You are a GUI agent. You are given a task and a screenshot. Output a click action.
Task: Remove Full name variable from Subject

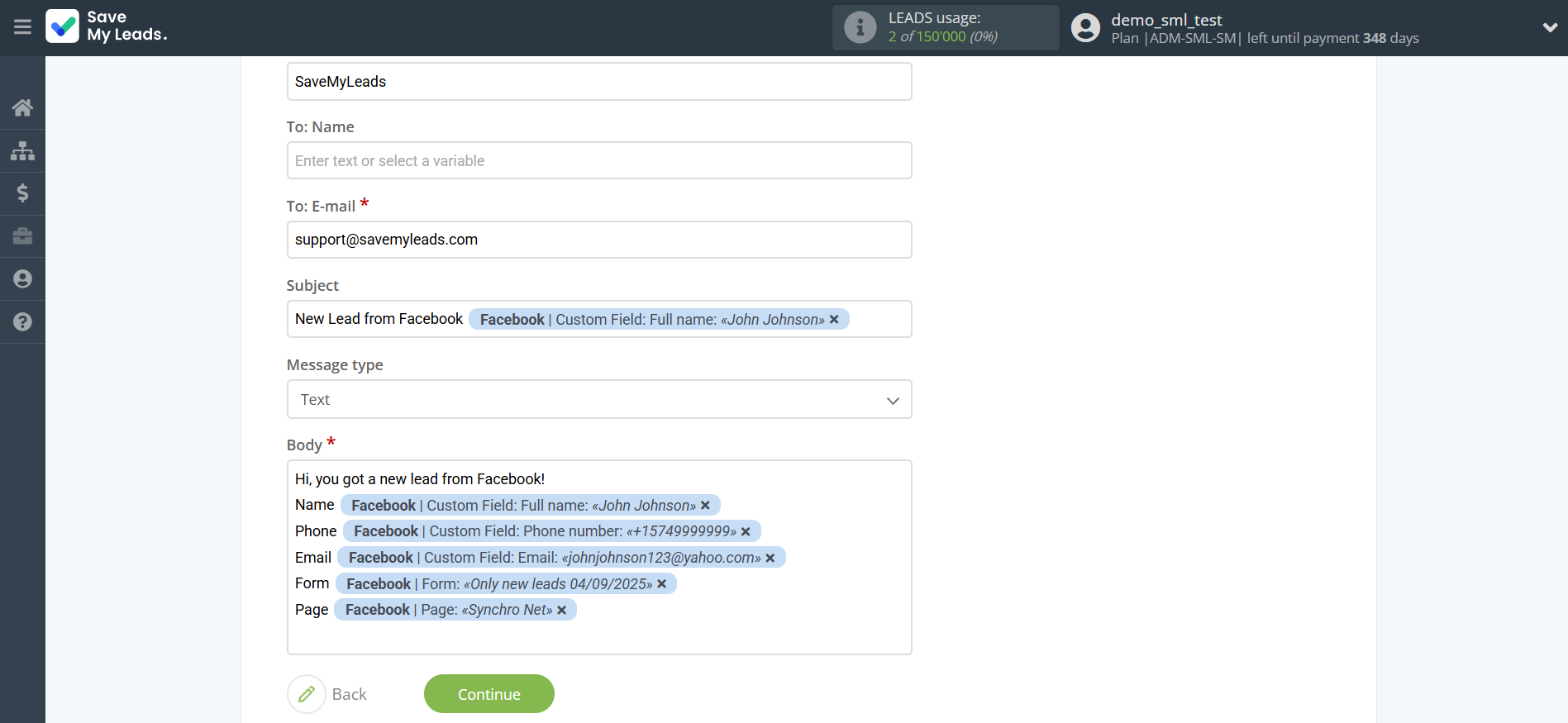click(834, 320)
